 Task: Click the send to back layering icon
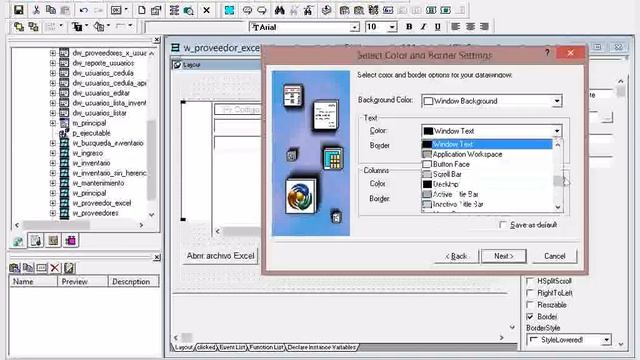33,27
